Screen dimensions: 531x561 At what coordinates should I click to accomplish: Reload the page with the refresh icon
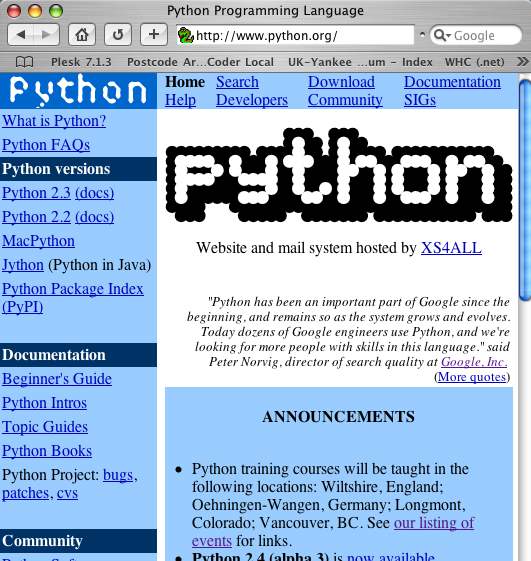pos(118,35)
